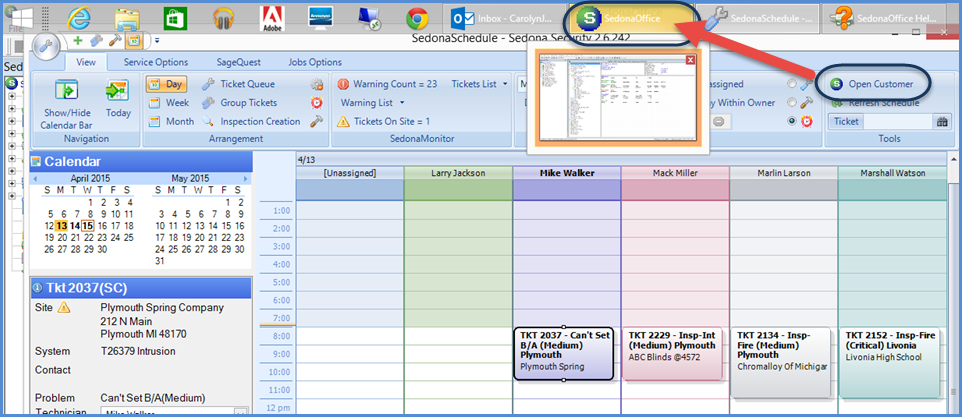Open Group Tickets
The image size is (962, 417).
[x=240, y=102]
